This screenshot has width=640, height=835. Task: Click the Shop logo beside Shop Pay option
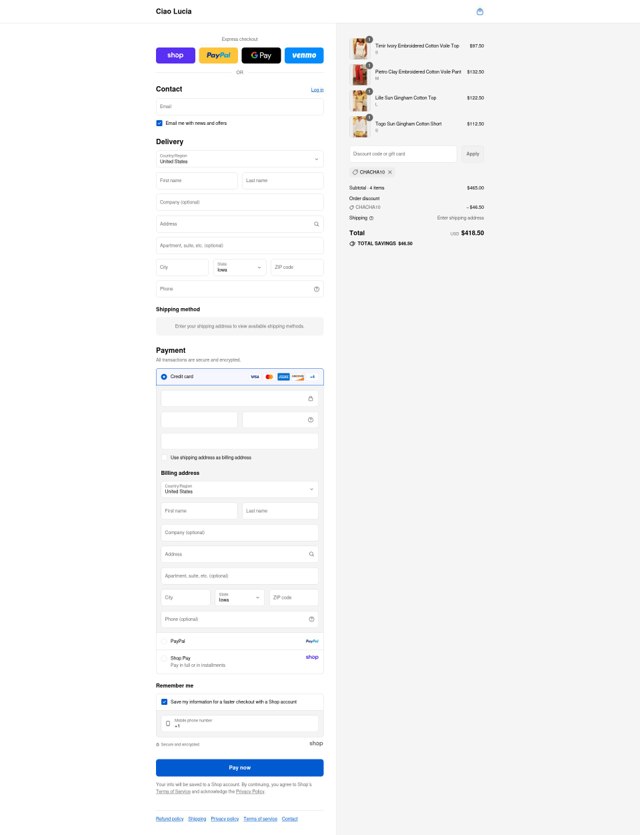click(x=312, y=657)
